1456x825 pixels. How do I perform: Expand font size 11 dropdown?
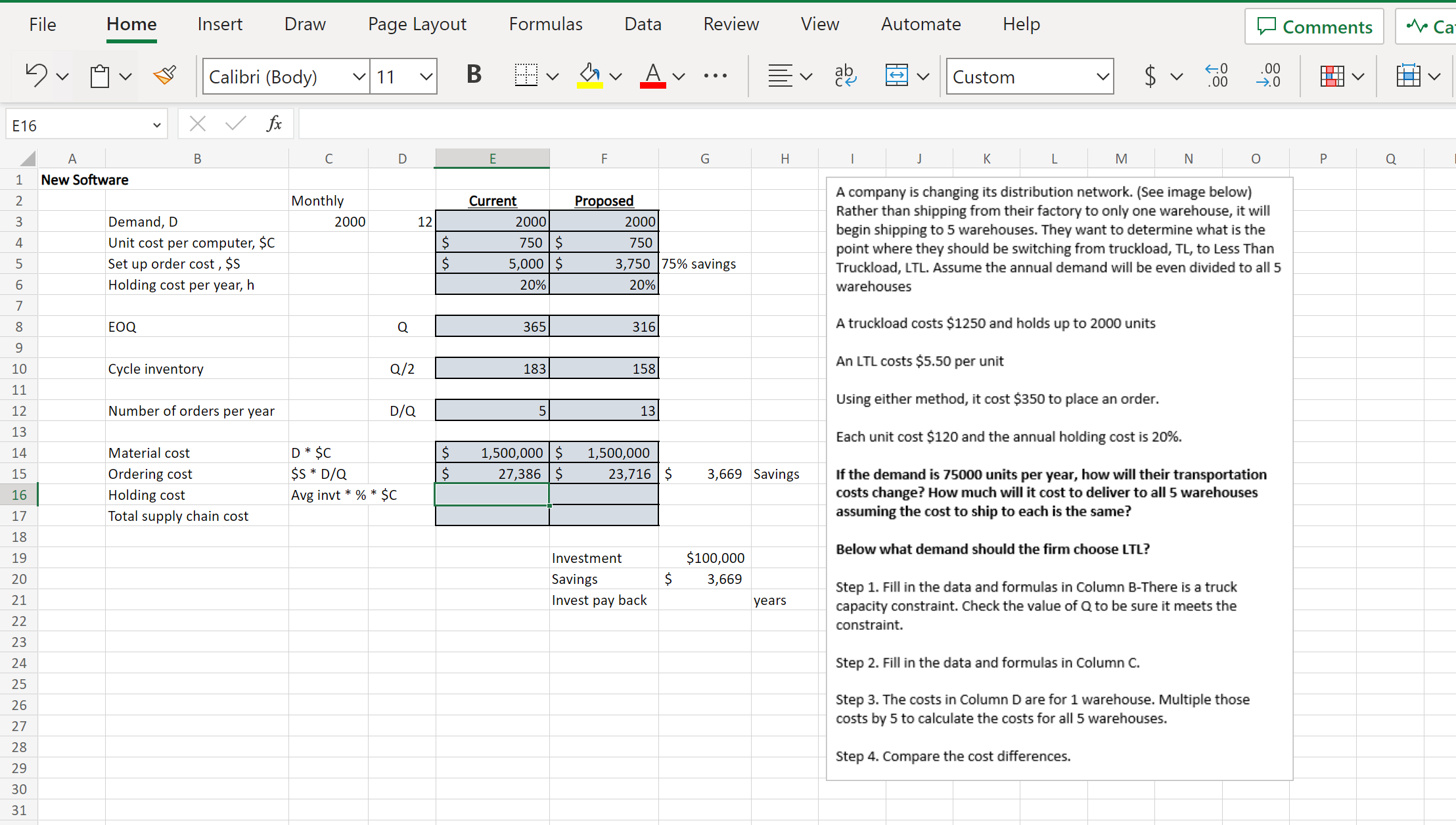[426, 76]
